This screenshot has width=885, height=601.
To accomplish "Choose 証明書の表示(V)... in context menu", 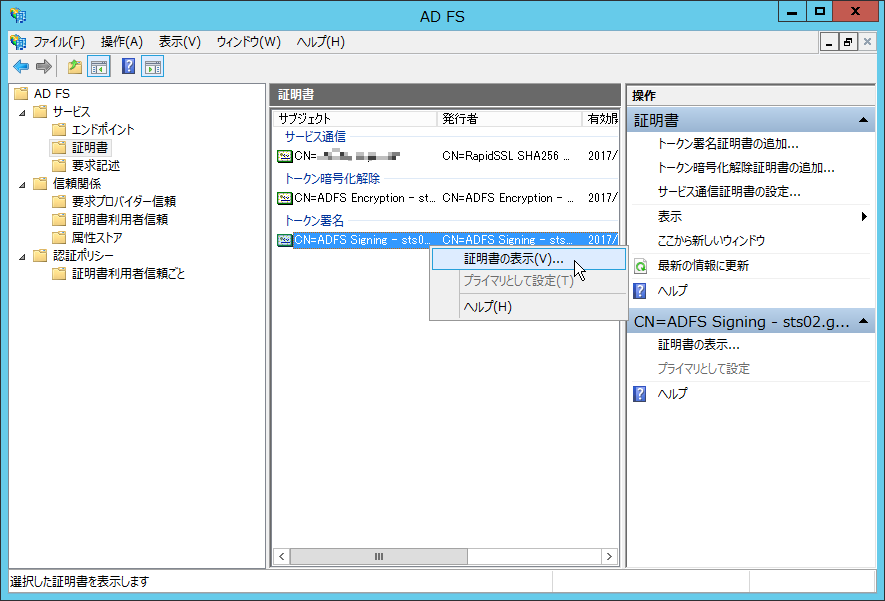I will 529,259.
